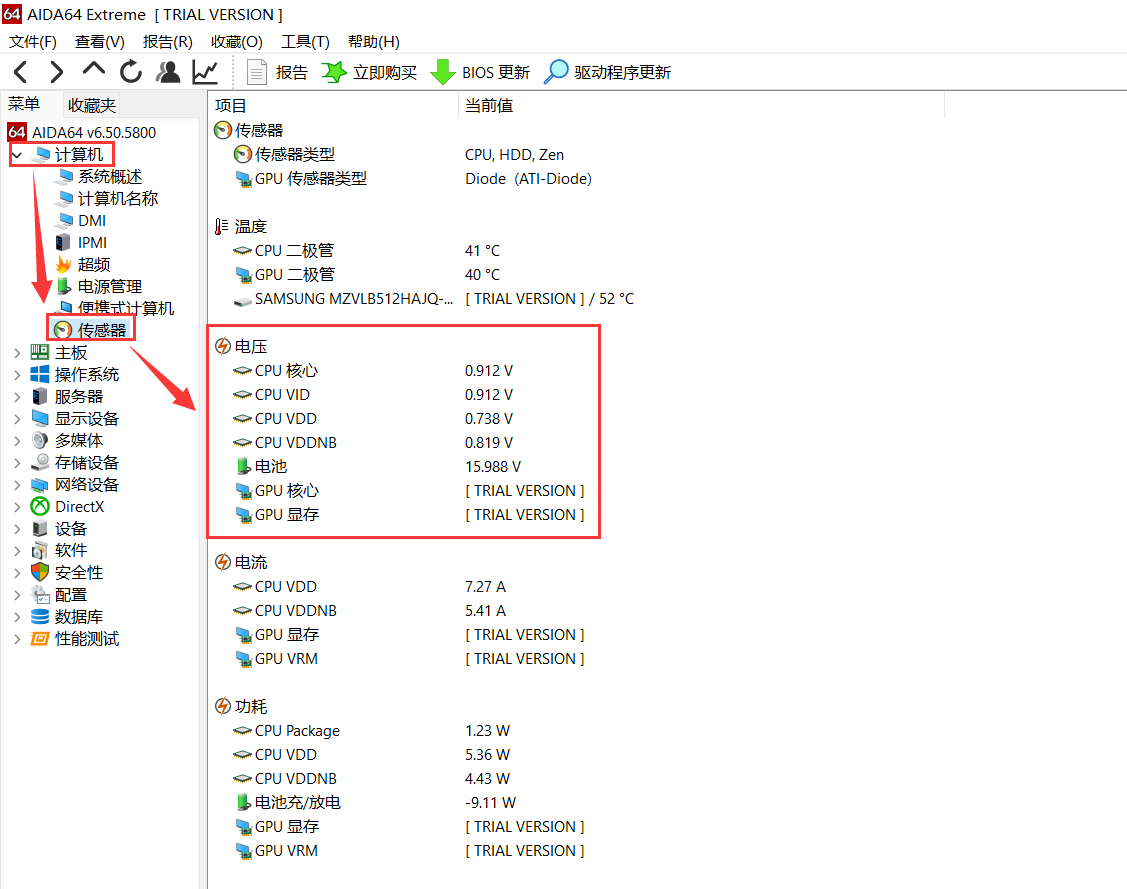Click the refresh icon in the toolbar
Viewport: 1127px width, 889px height.
click(130, 71)
